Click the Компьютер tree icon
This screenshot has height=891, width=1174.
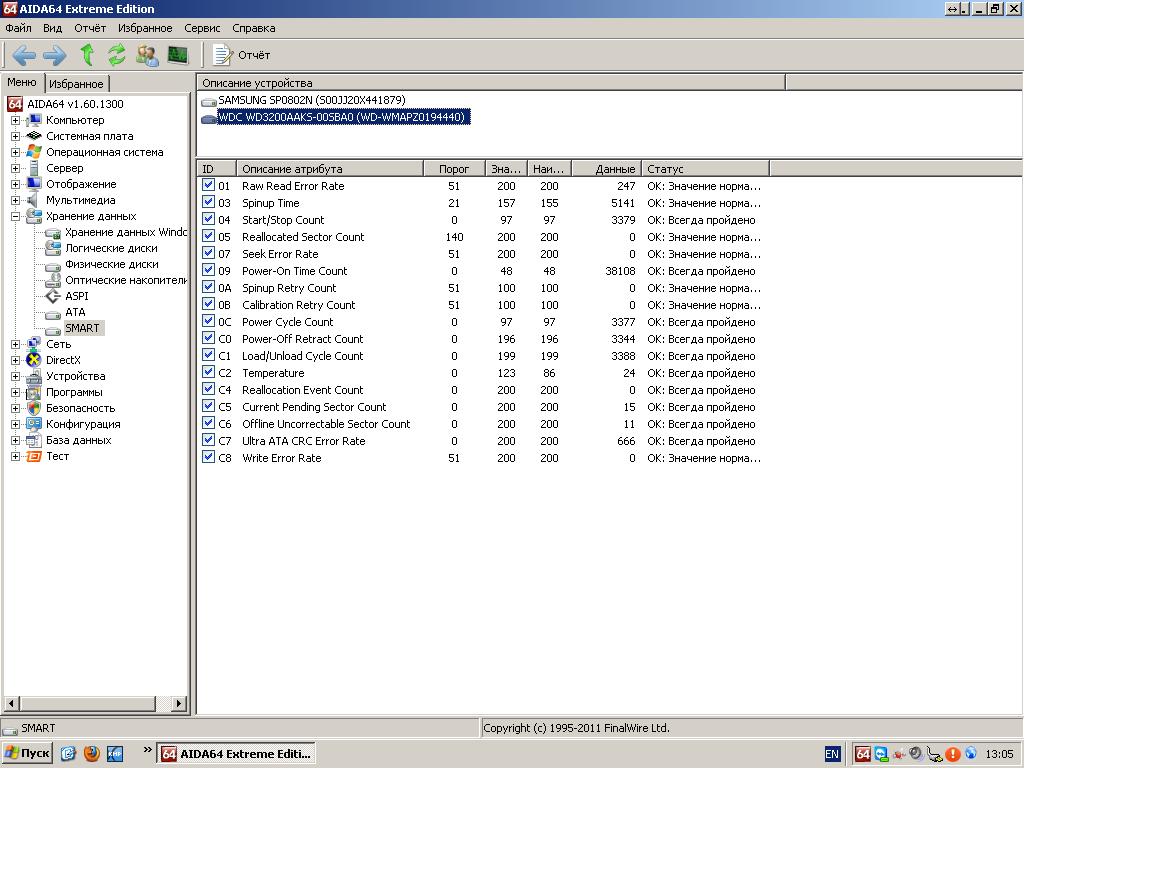coord(34,120)
